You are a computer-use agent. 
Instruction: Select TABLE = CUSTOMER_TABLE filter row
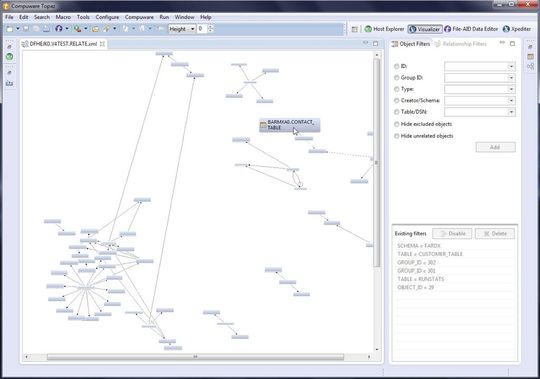coord(455,254)
